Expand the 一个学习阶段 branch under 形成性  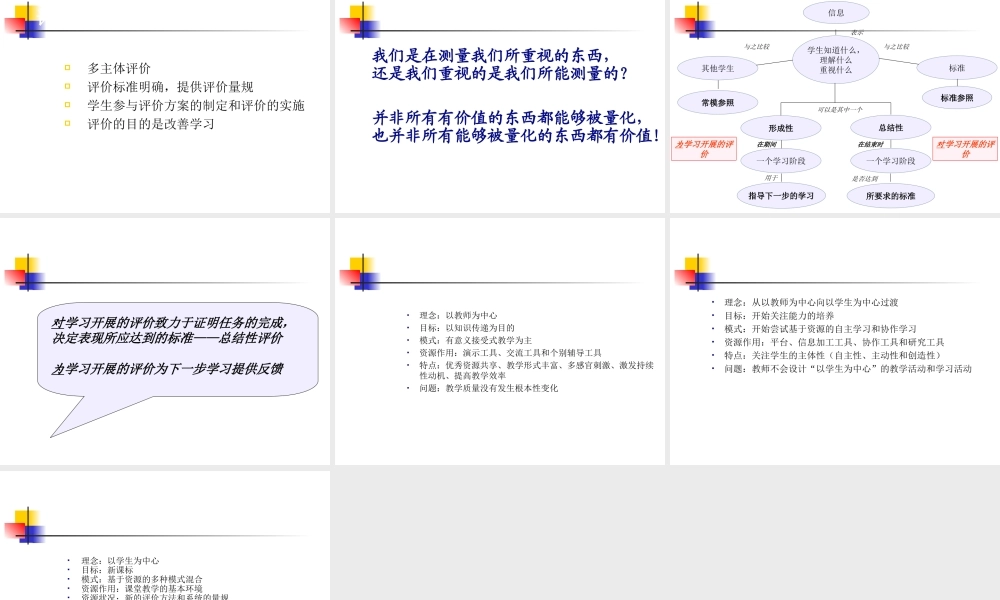pyautogui.click(x=781, y=160)
